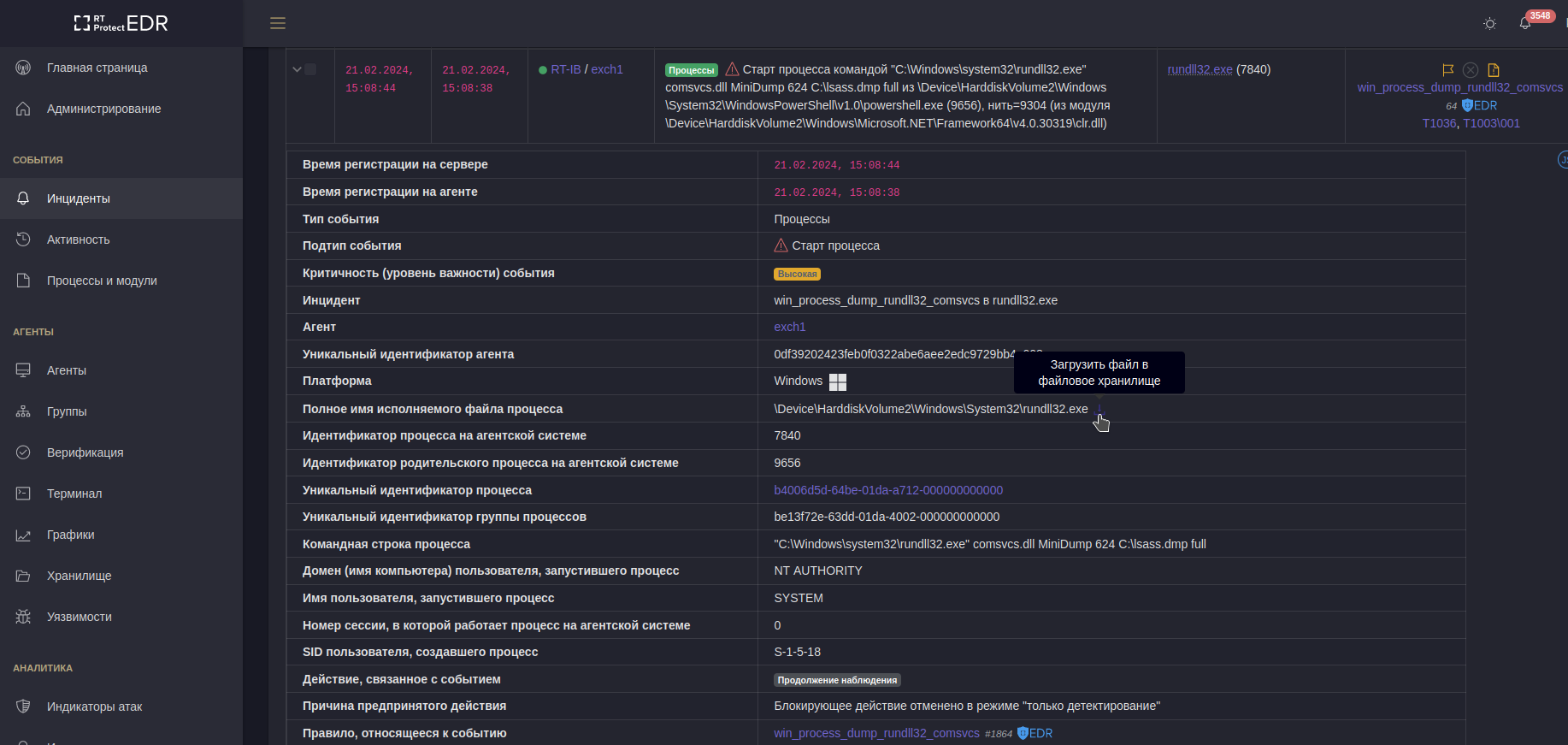Click the green 'Процессы' badge

tap(692, 70)
